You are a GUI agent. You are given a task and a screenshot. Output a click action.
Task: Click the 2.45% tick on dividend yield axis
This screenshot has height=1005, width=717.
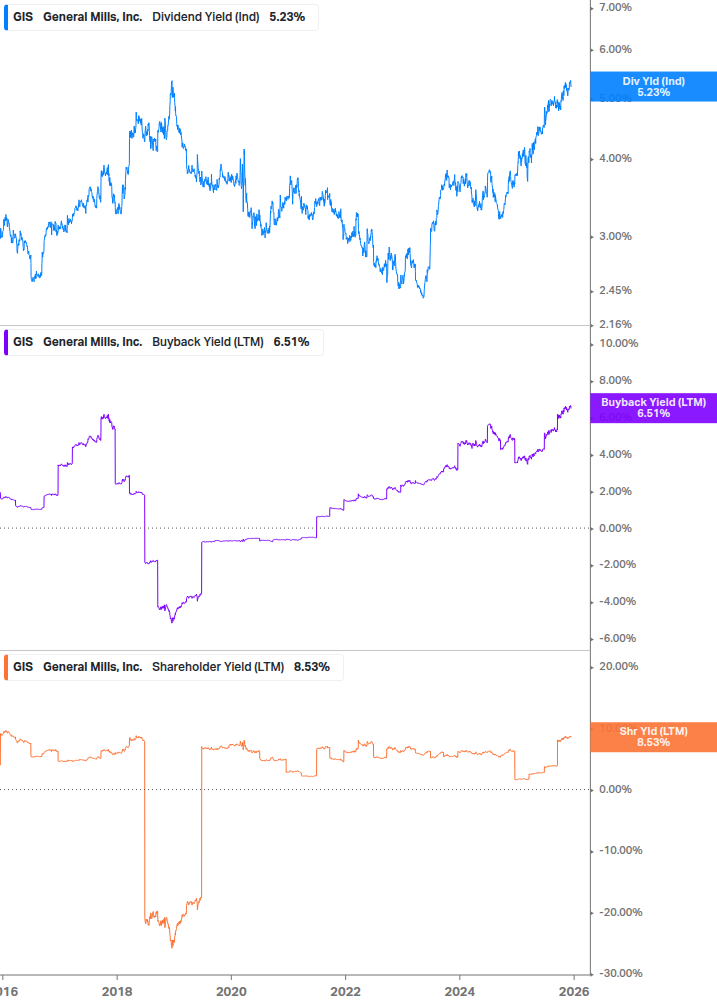click(x=615, y=290)
